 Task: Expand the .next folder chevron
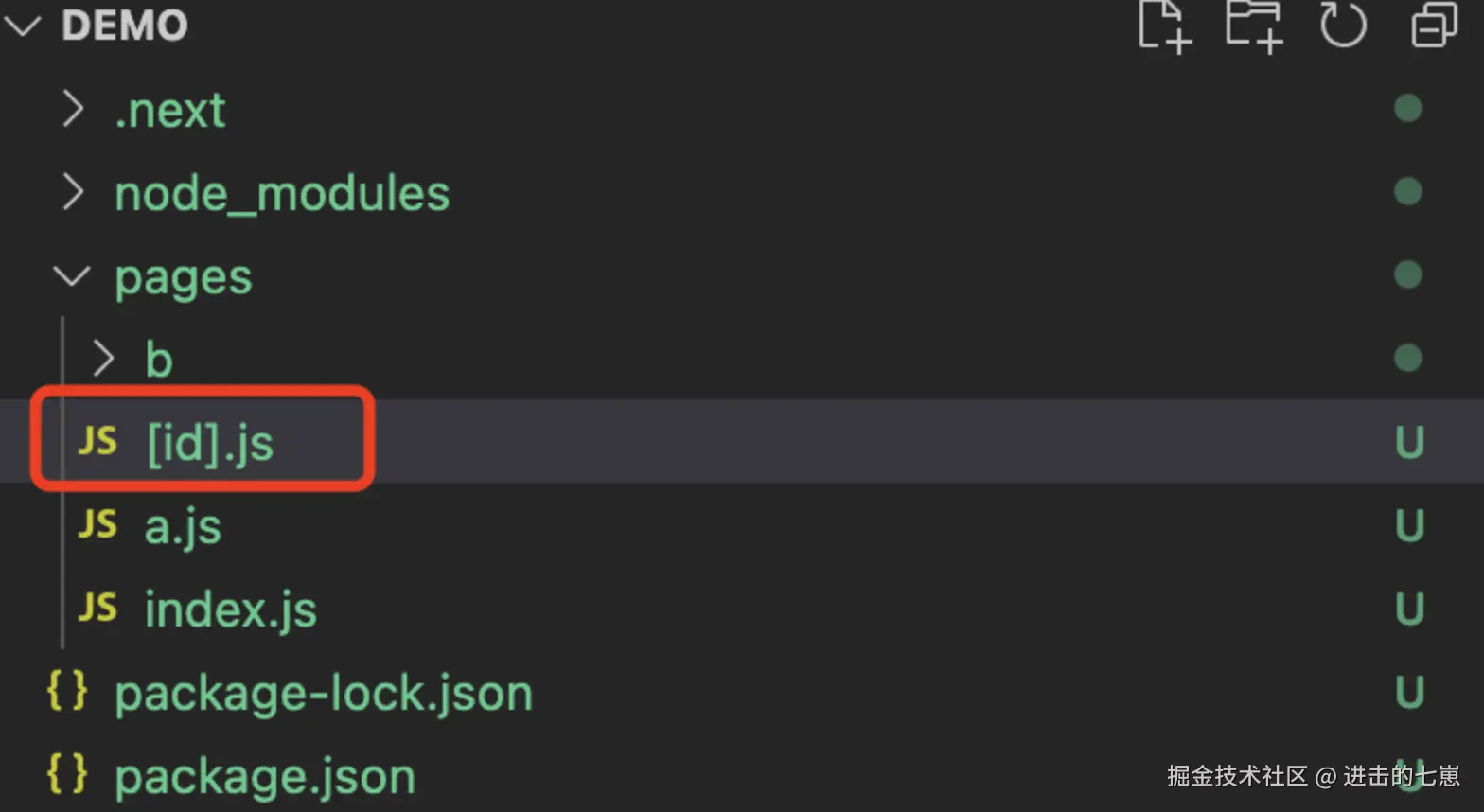(73, 110)
